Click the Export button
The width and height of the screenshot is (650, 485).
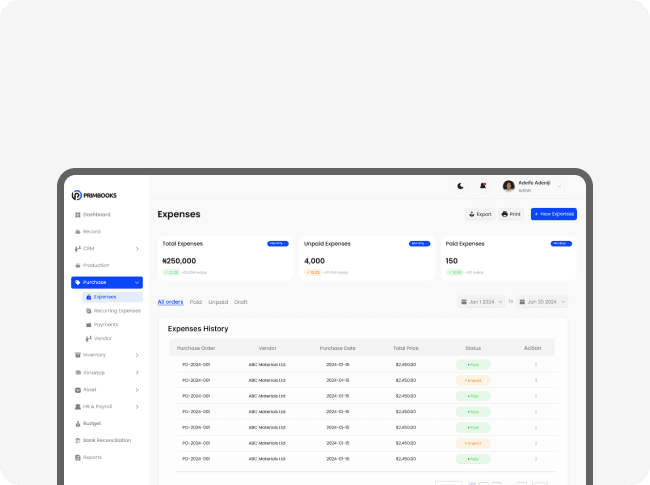pos(480,214)
